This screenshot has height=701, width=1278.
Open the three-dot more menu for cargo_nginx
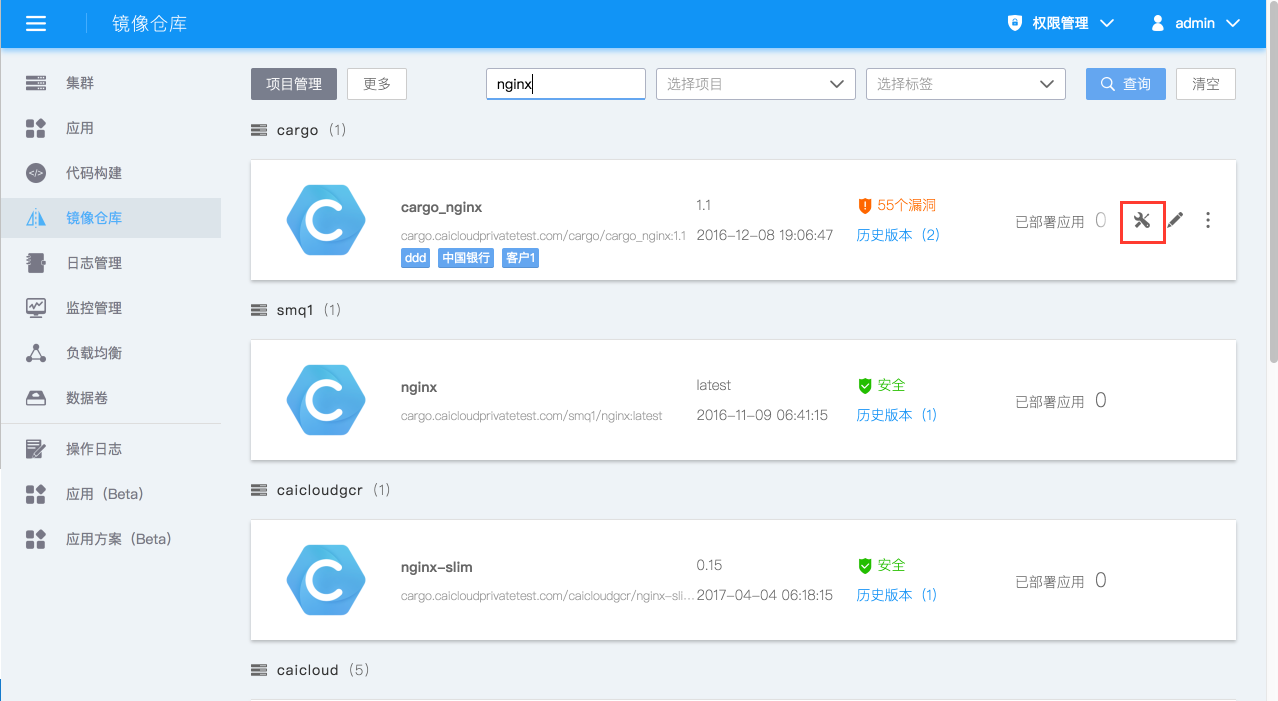1208,220
